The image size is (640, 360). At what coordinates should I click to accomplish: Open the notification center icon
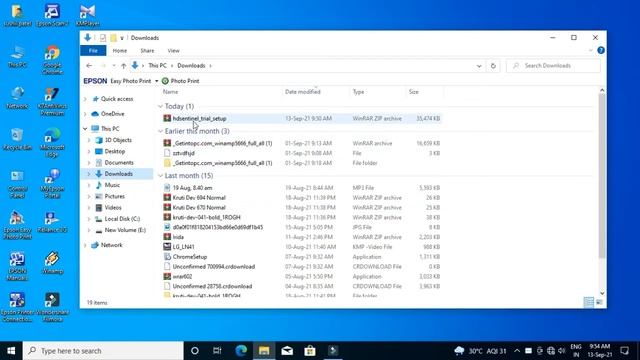[x=624, y=351]
